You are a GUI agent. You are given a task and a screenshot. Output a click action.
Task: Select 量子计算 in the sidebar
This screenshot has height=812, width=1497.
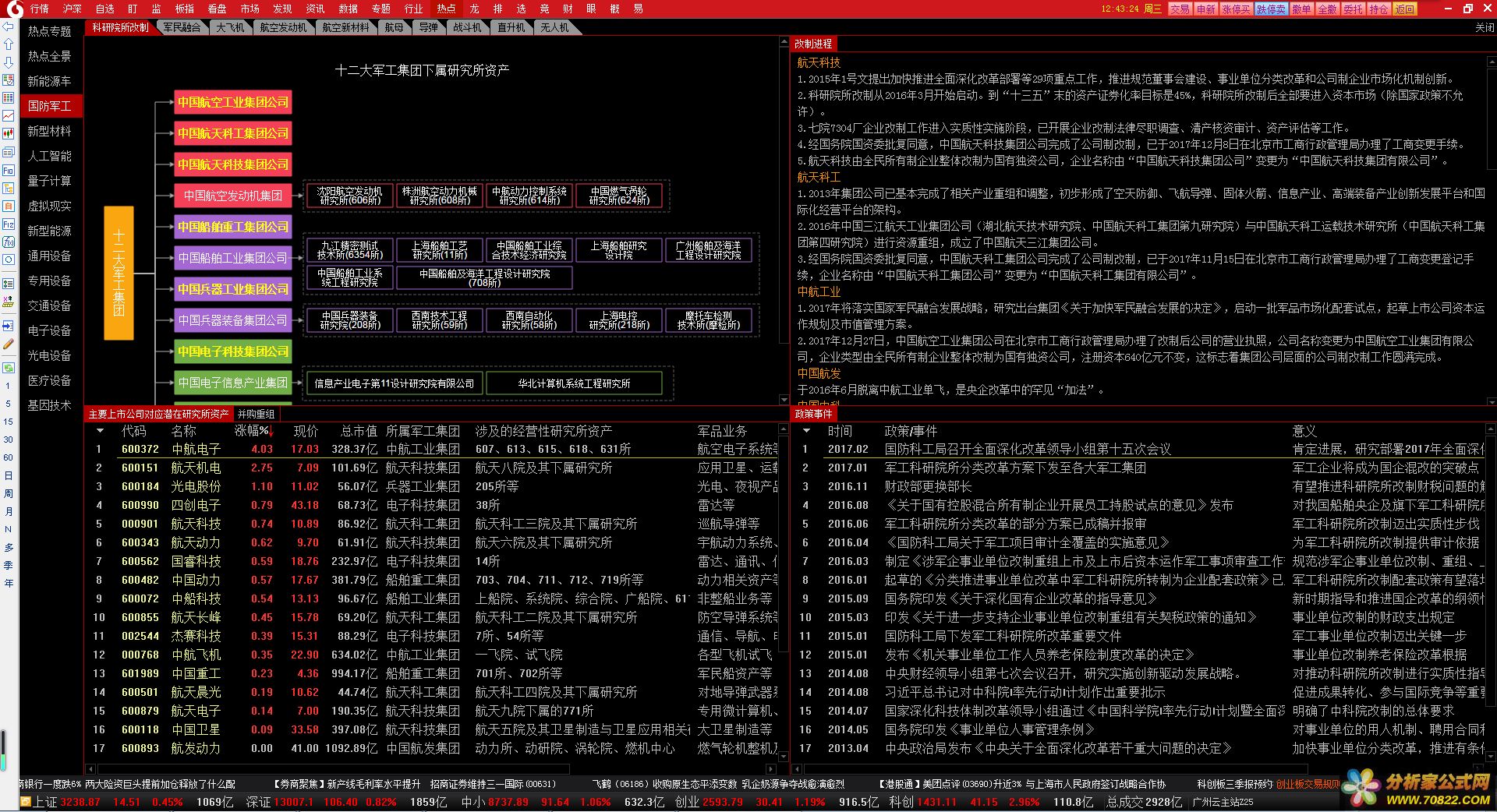pos(49,181)
